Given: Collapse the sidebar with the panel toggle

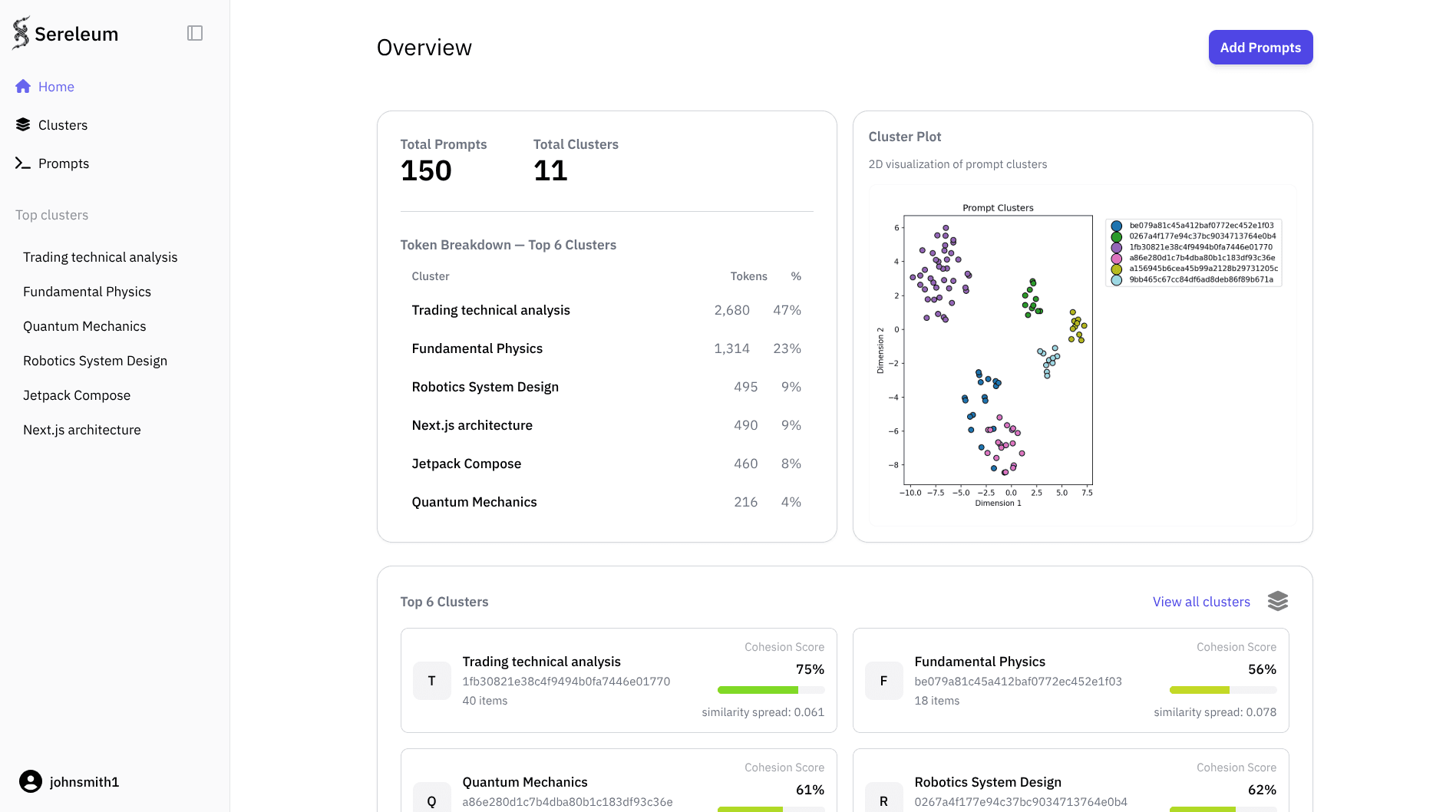Looking at the screenshot, I should tap(196, 33).
